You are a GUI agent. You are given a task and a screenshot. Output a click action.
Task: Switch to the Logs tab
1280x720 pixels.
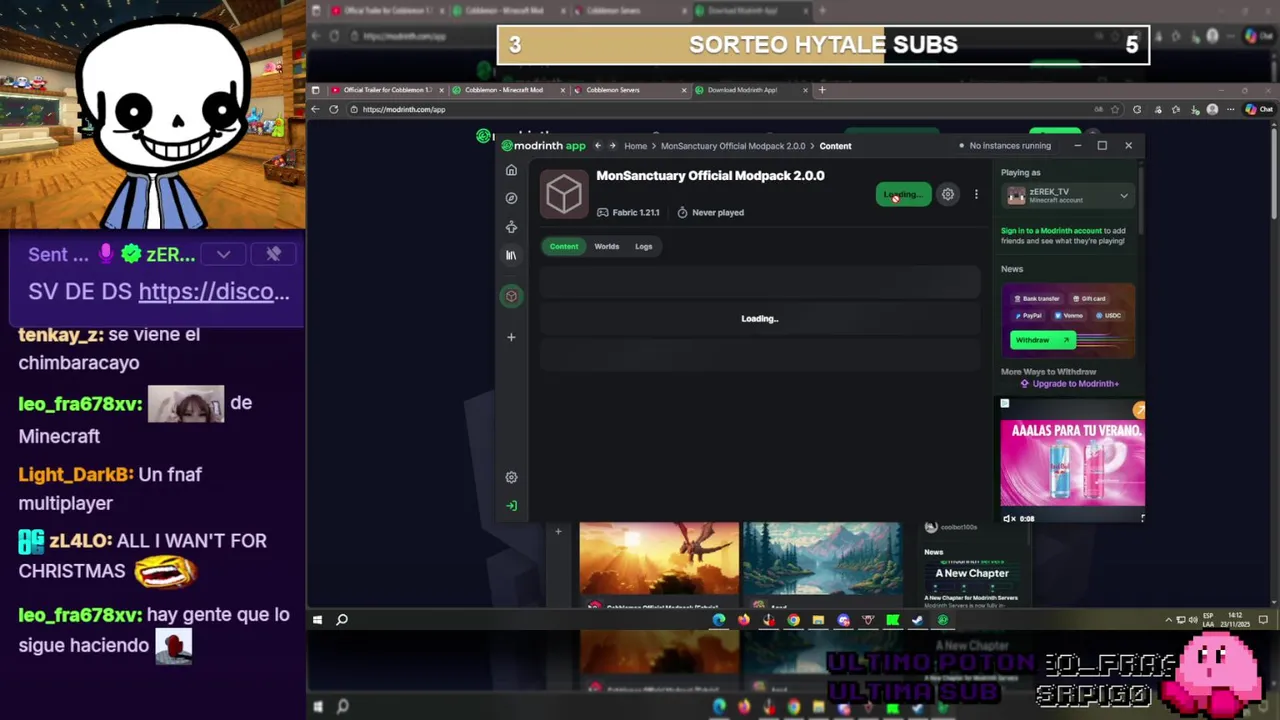pyautogui.click(x=644, y=246)
